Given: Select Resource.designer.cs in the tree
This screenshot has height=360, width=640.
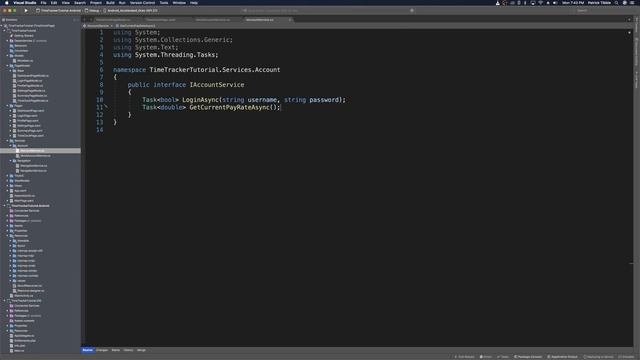Looking at the screenshot, I should click(x=31, y=291).
